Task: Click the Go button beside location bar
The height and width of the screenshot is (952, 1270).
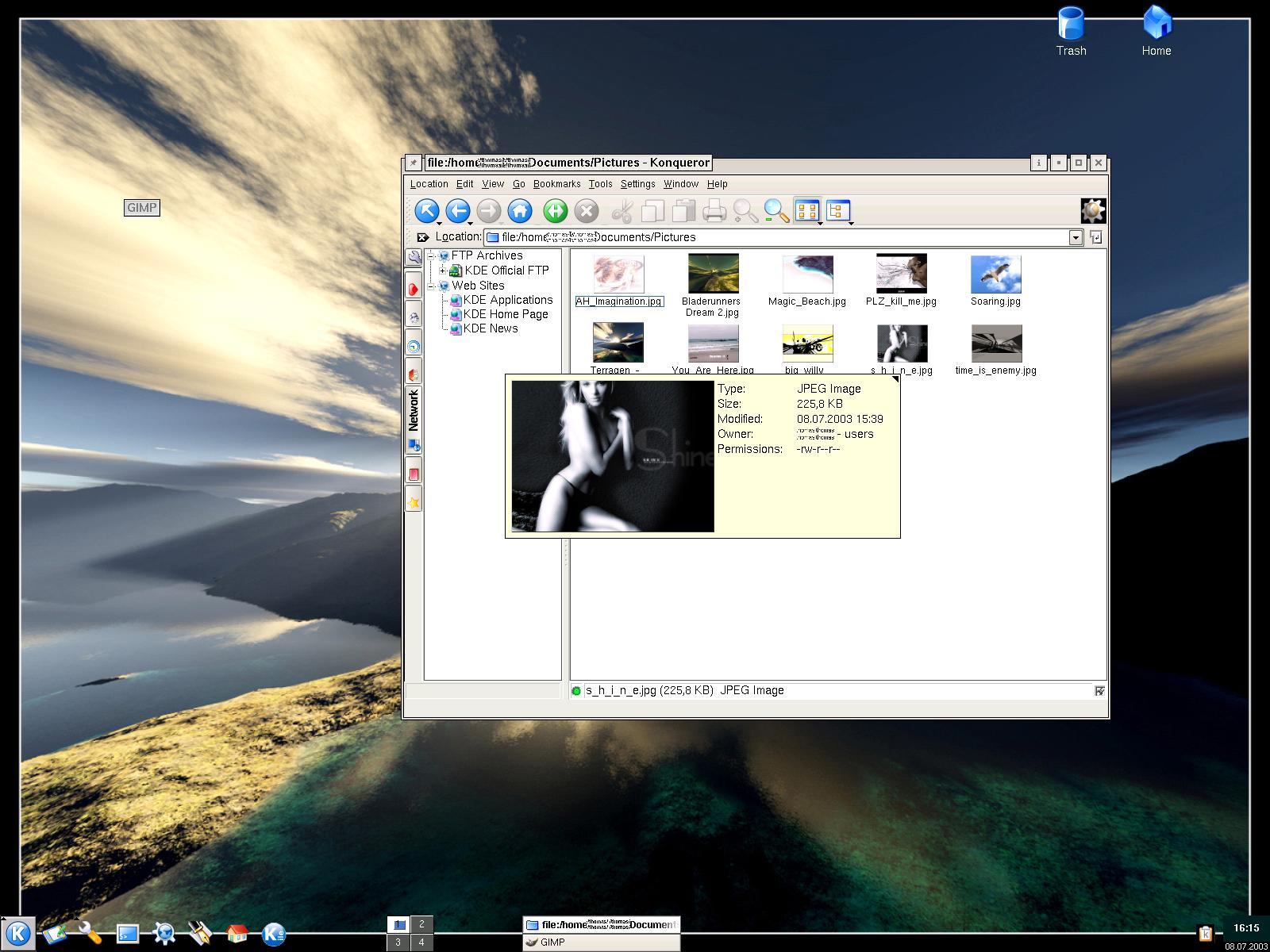Action: 1096,237
